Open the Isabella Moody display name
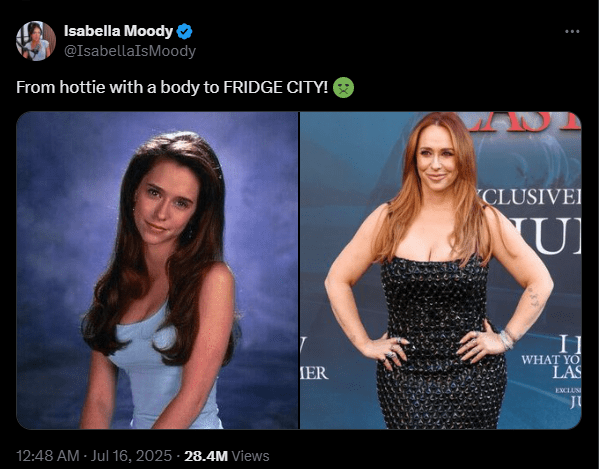 click(x=118, y=31)
